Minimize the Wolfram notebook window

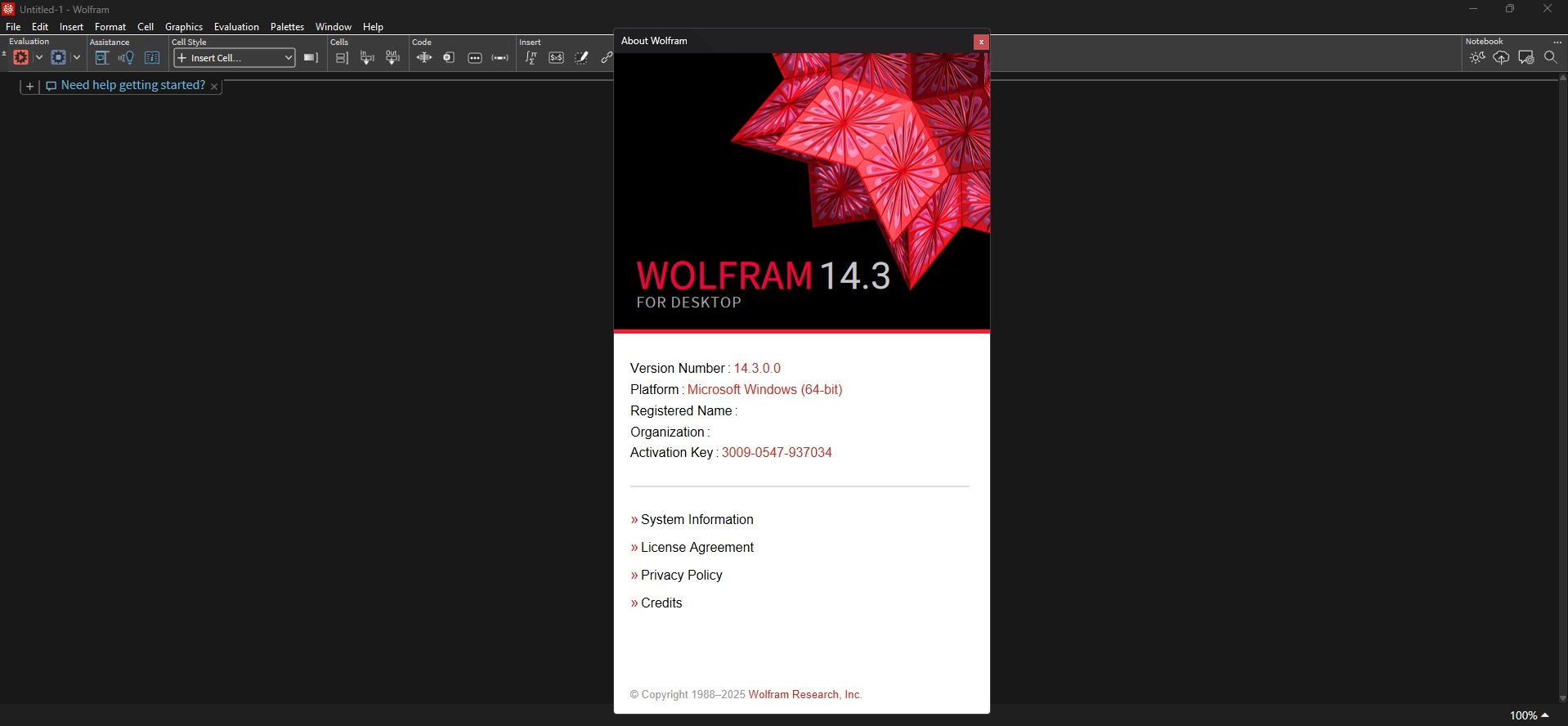[1473, 9]
